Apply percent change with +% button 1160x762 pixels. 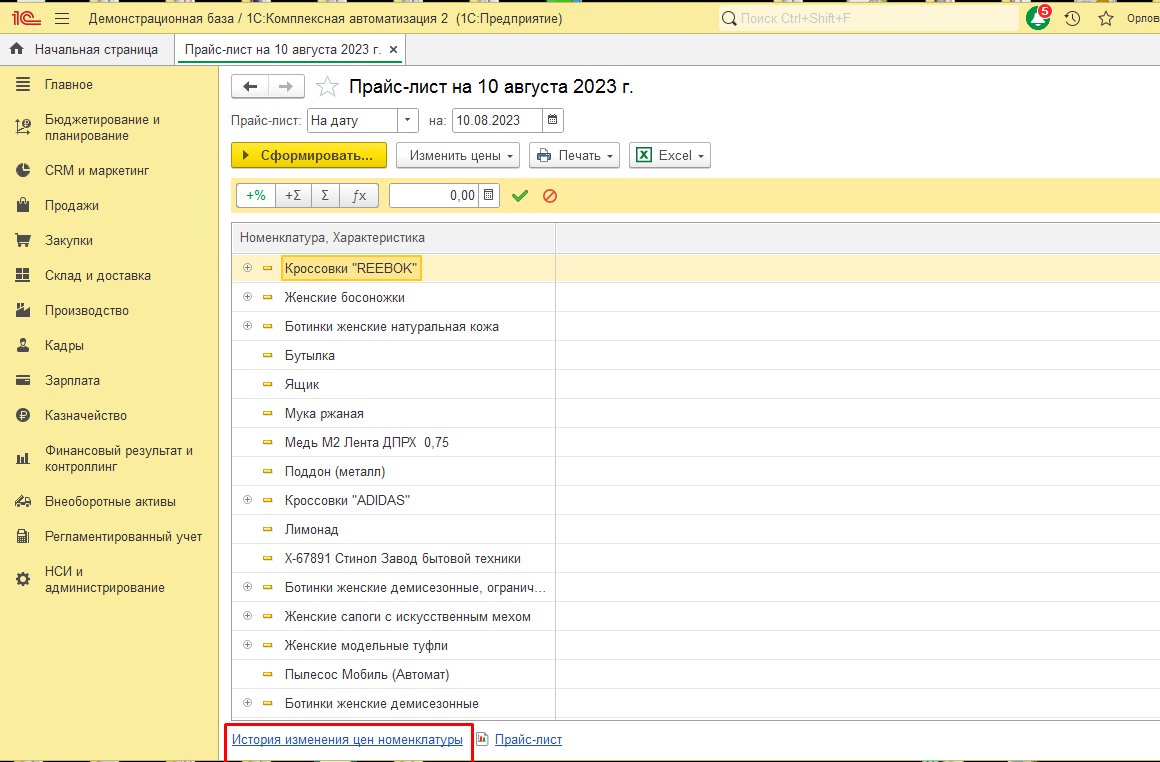[256, 195]
